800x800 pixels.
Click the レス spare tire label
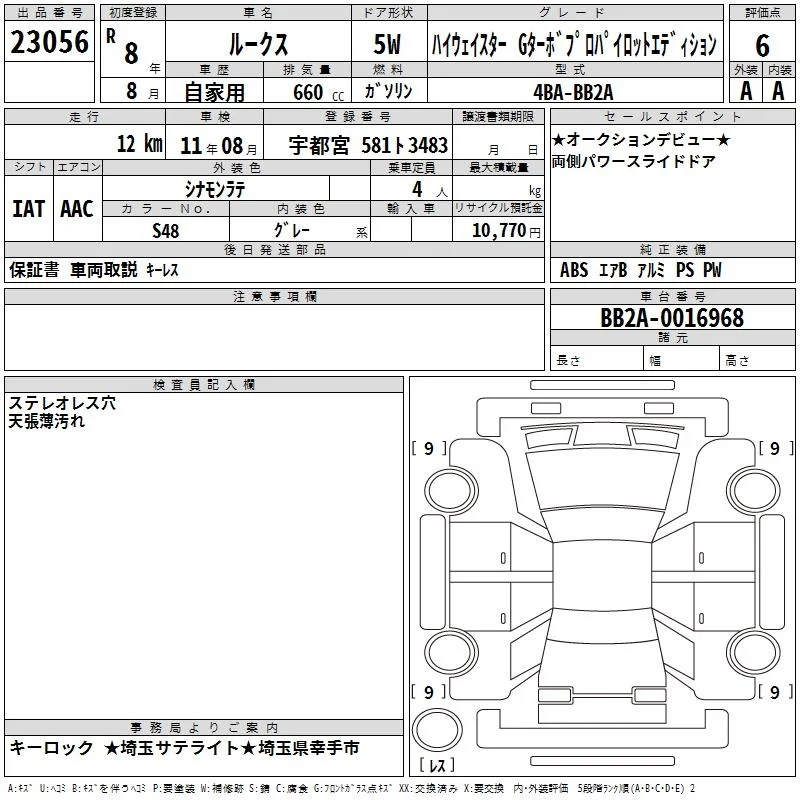[437, 765]
